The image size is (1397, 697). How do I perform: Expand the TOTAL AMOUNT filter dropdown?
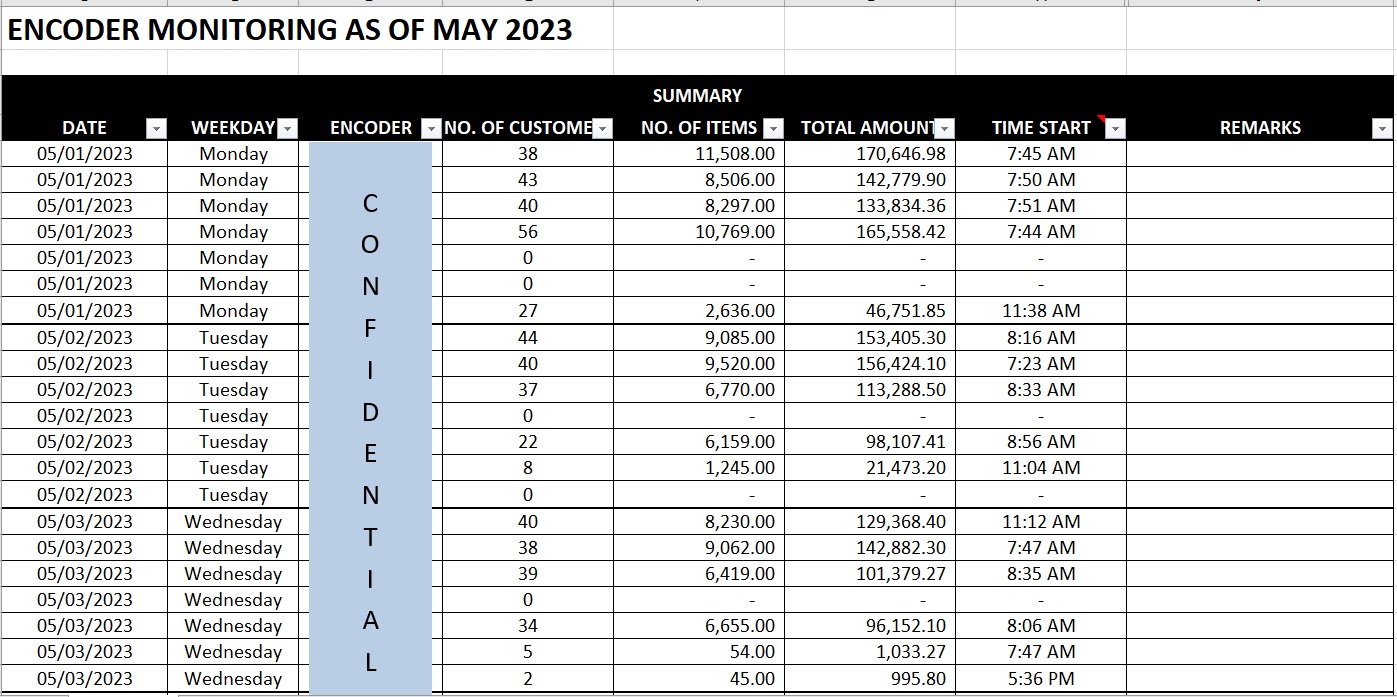click(945, 128)
